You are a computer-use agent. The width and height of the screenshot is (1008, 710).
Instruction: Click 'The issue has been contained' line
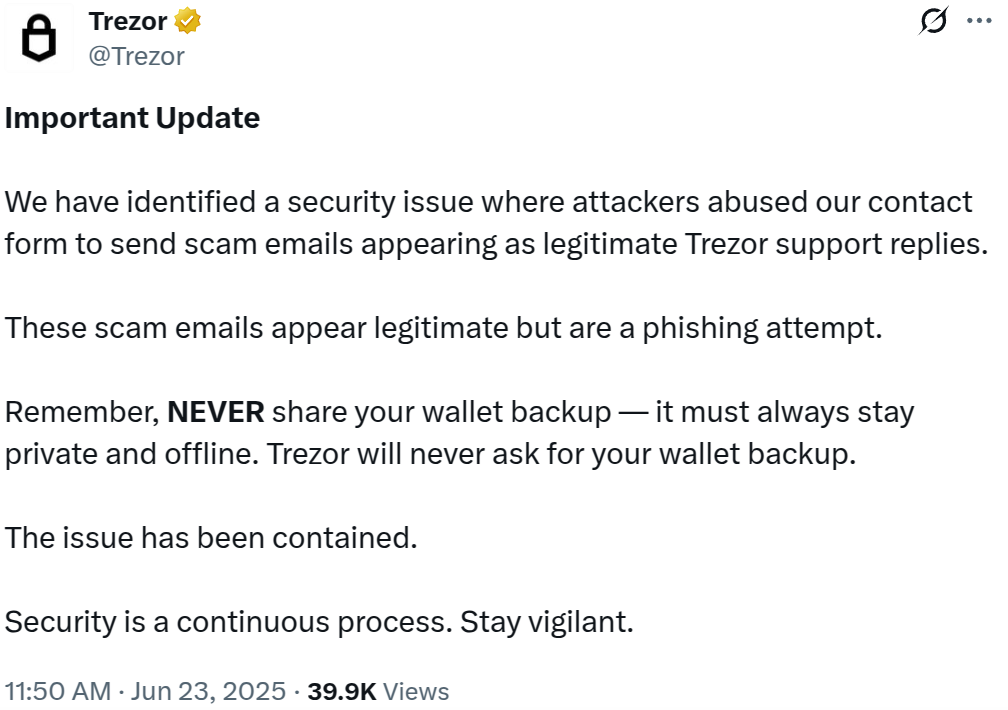tap(210, 538)
